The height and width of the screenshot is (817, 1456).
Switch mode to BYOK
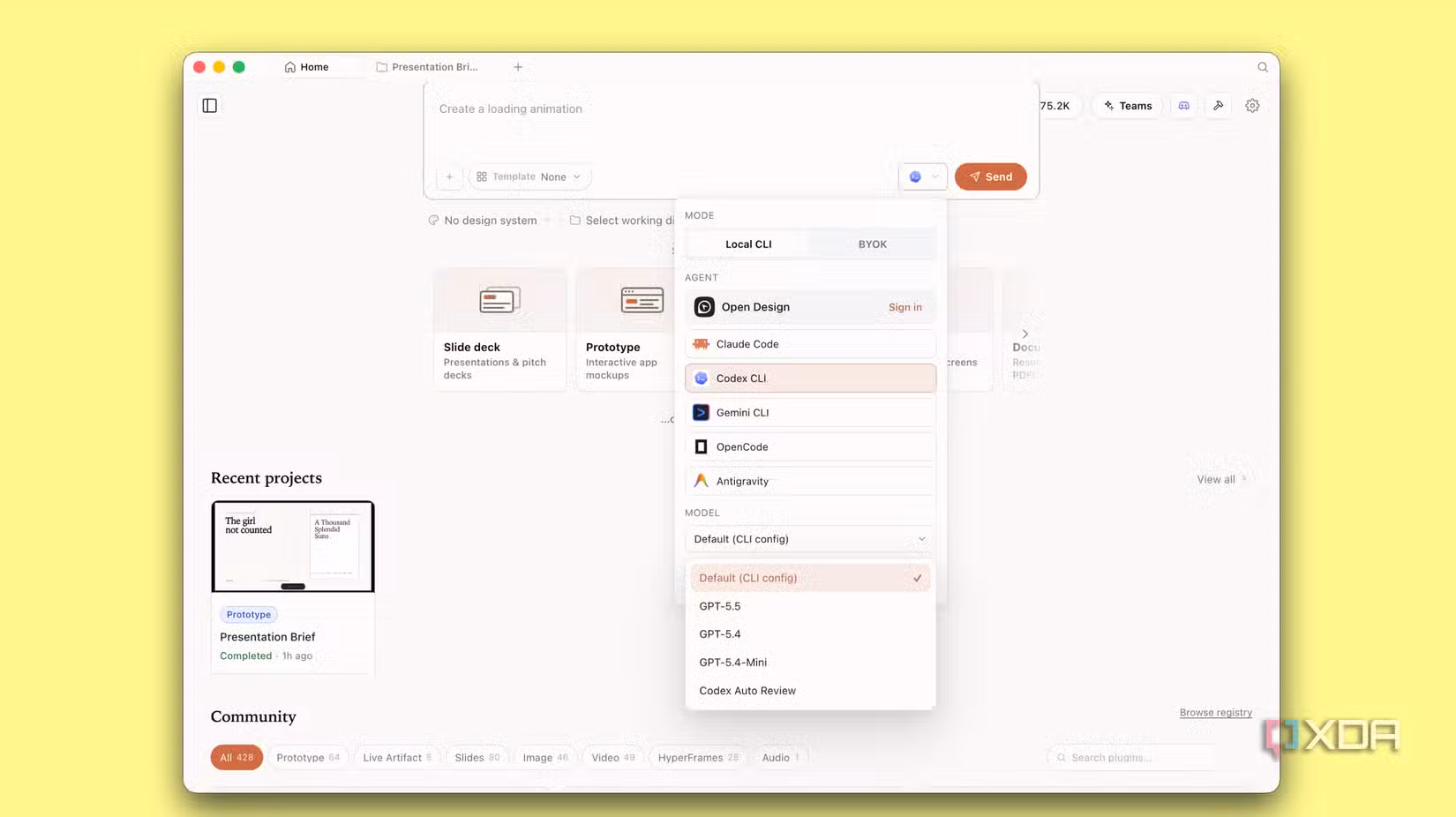(872, 244)
